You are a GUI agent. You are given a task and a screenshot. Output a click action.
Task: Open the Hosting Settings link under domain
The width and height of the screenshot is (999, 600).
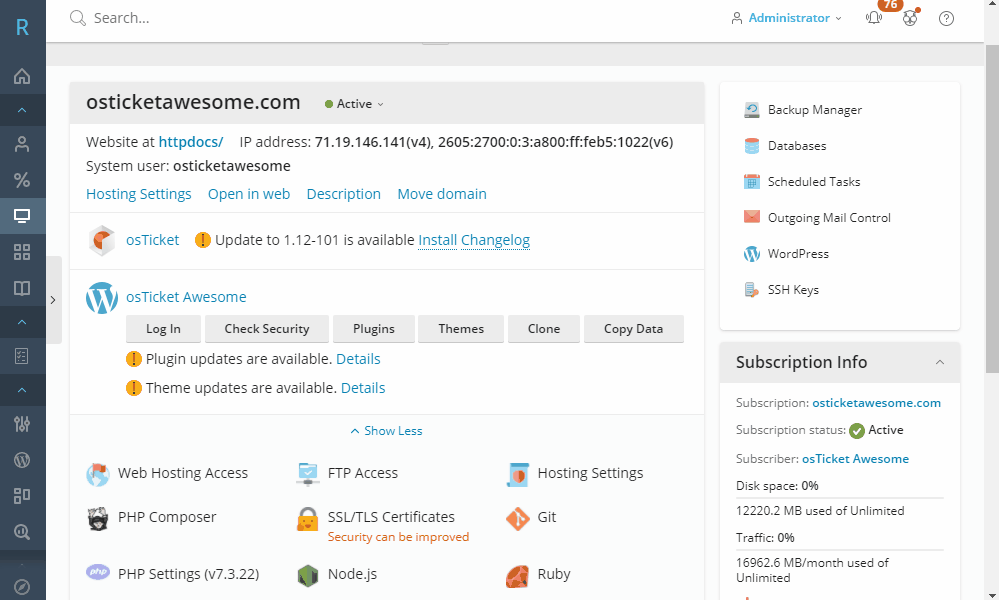tap(139, 194)
